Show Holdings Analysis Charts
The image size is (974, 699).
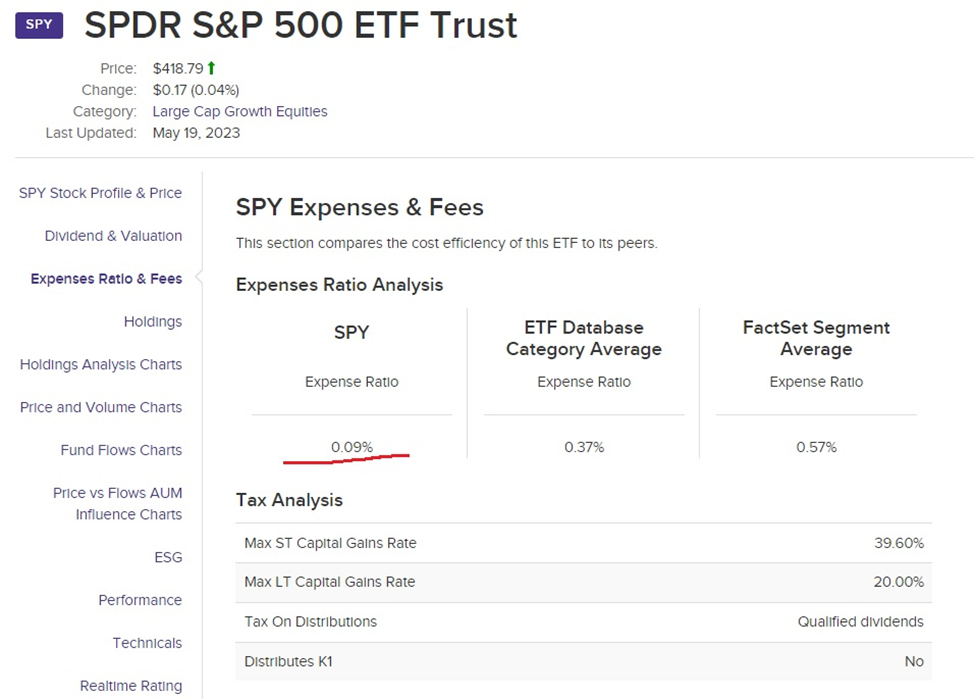tap(101, 365)
